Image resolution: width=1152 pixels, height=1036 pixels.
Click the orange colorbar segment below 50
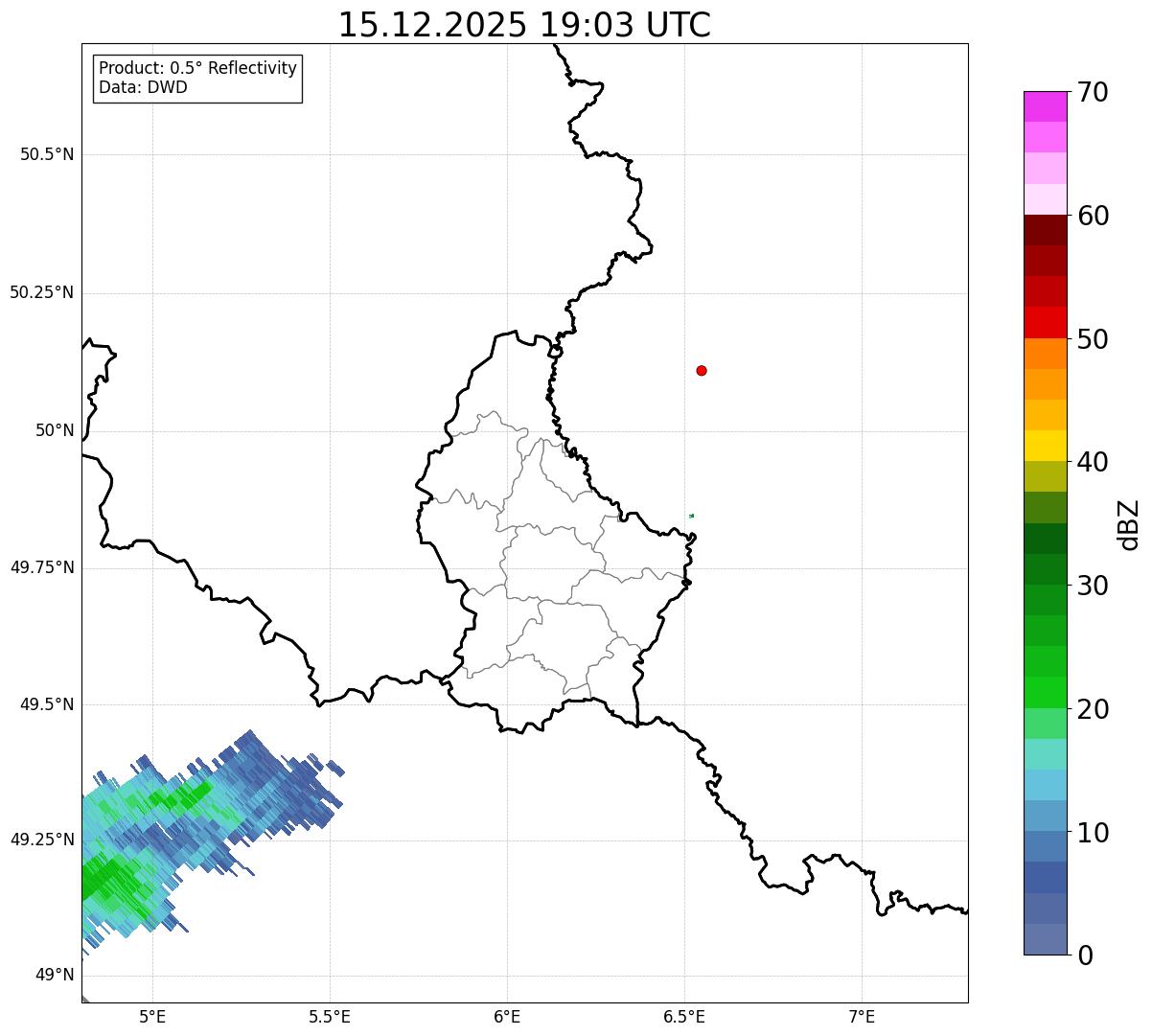pos(1045,354)
